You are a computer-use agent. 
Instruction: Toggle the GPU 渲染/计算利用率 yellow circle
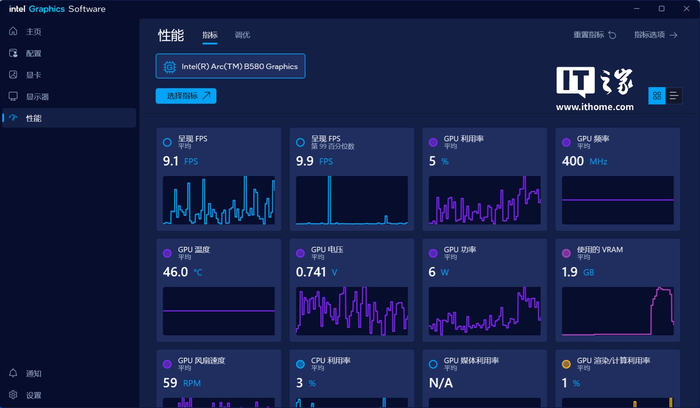pyautogui.click(x=566, y=364)
